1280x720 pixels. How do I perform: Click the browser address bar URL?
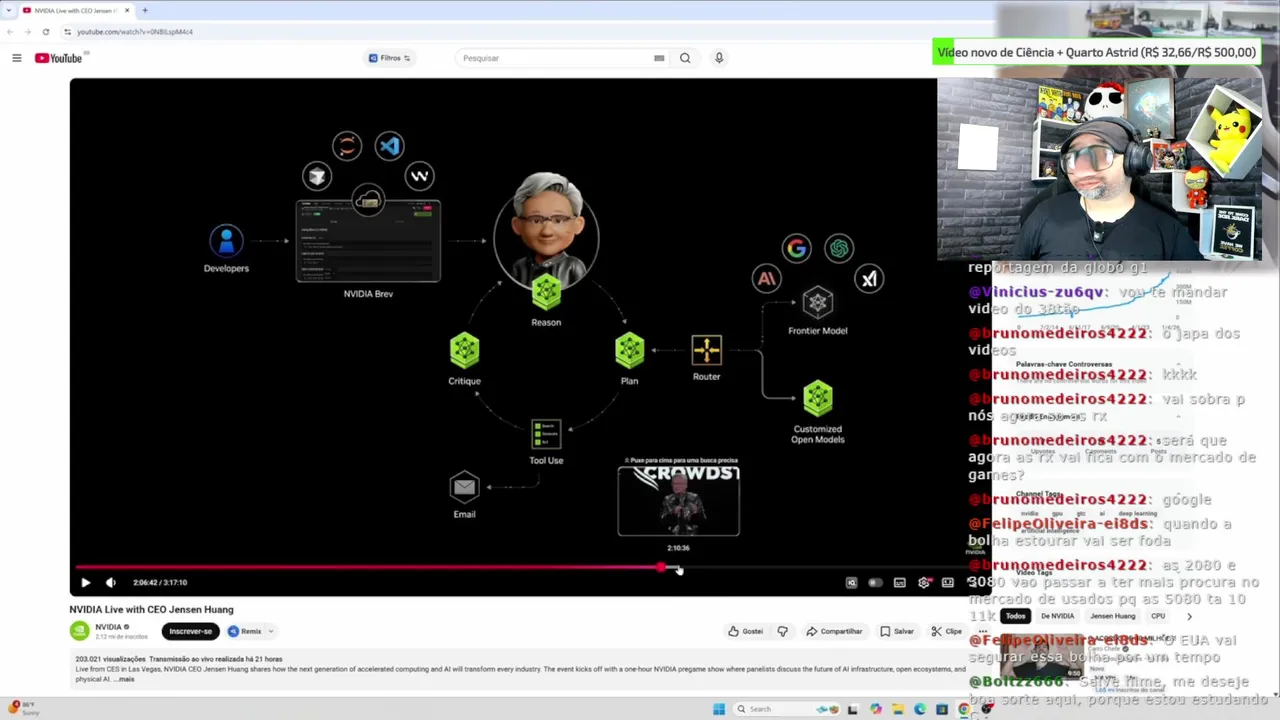[135, 32]
